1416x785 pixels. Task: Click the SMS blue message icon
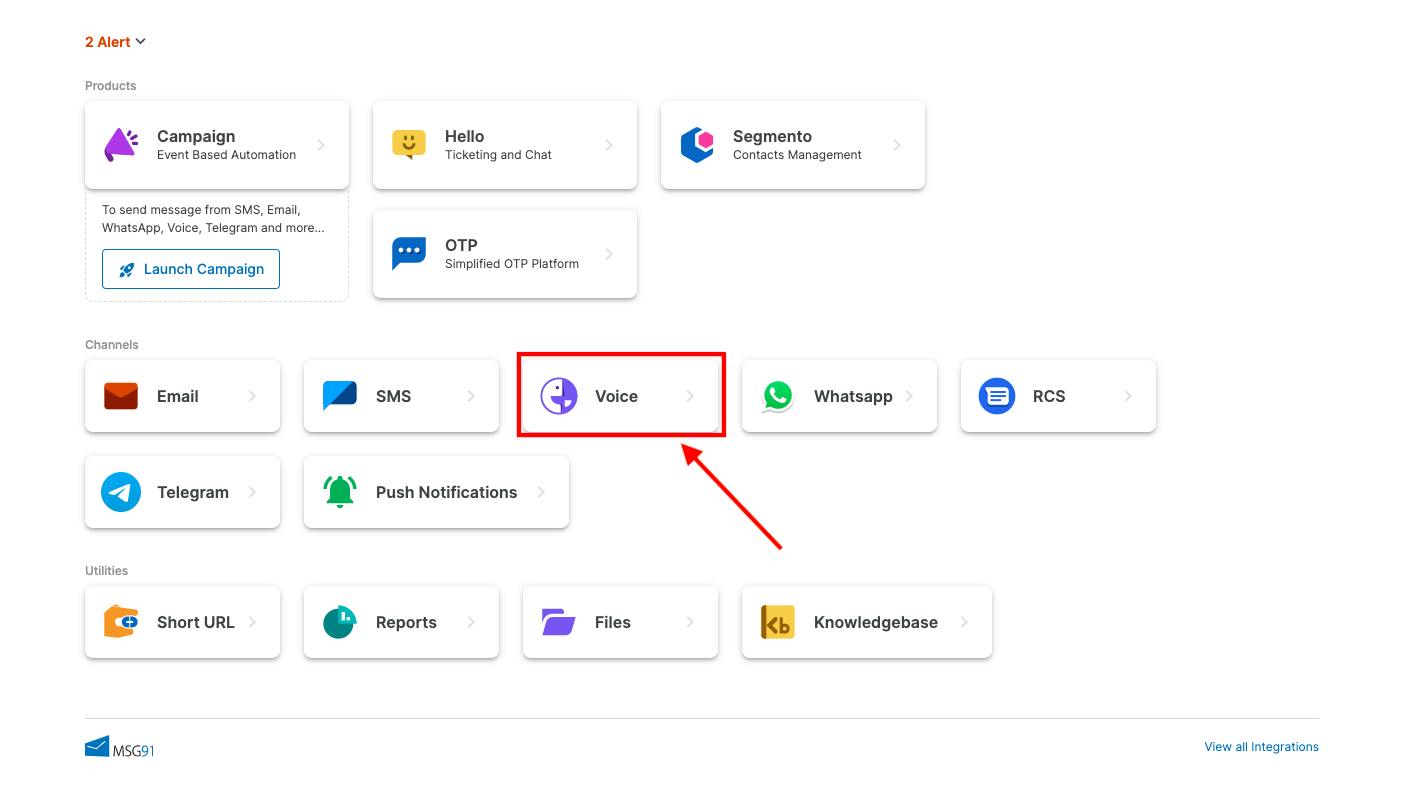[x=340, y=396]
